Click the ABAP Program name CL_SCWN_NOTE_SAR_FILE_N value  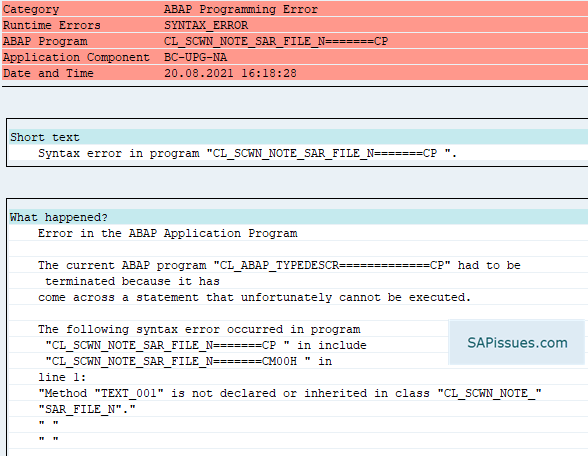276,41
